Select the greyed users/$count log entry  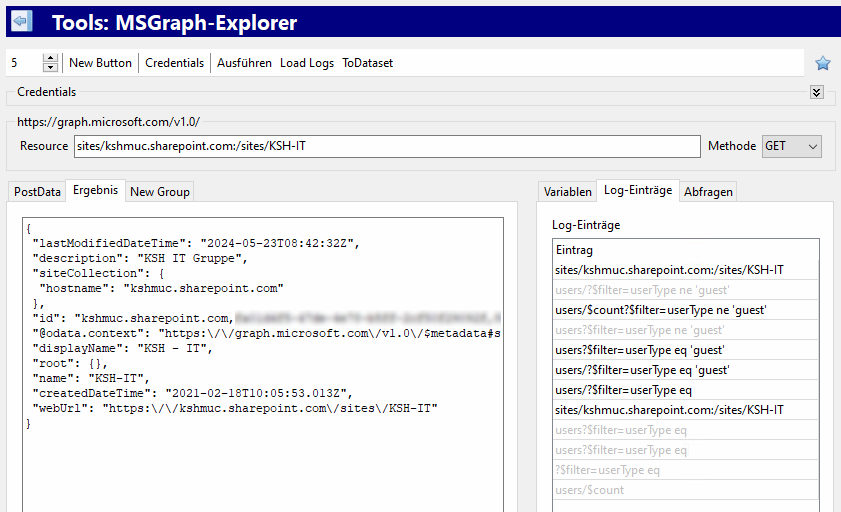590,490
